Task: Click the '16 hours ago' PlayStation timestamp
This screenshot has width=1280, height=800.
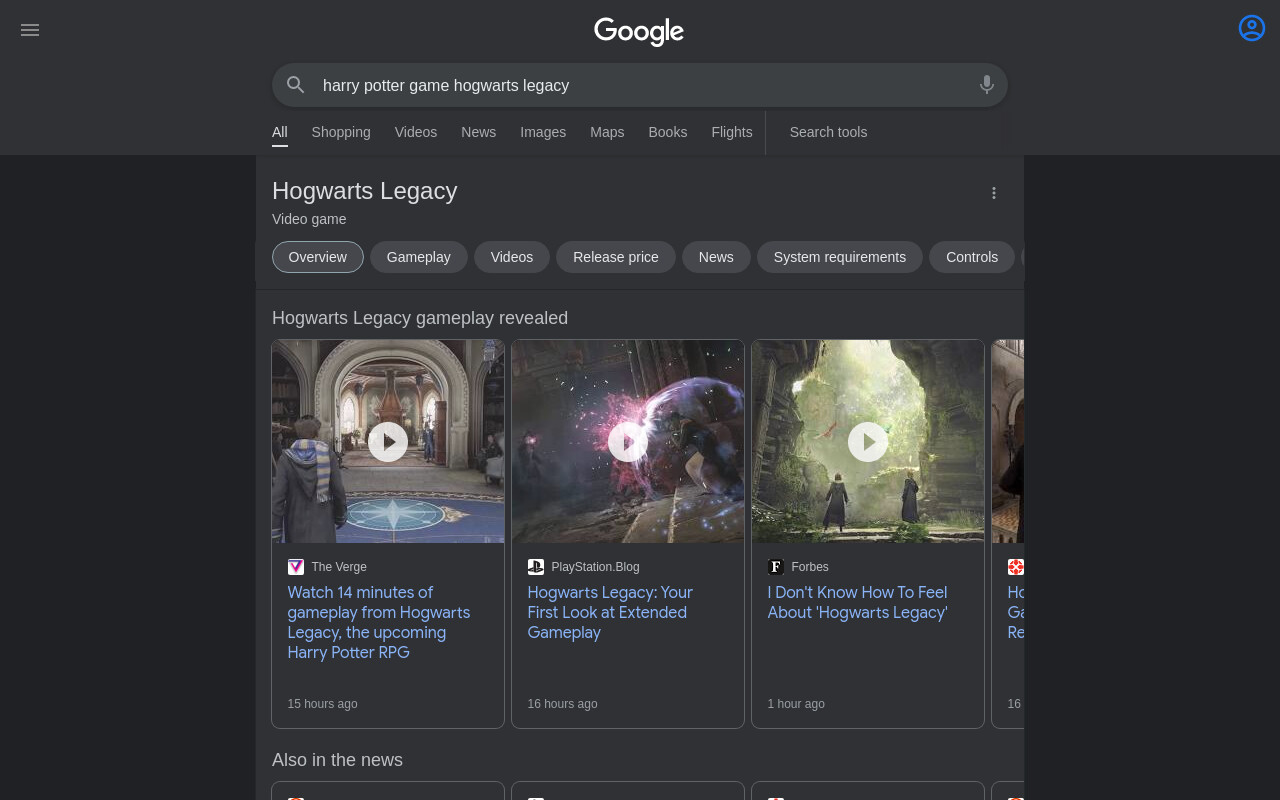Action: pyautogui.click(x=562, y=704)
